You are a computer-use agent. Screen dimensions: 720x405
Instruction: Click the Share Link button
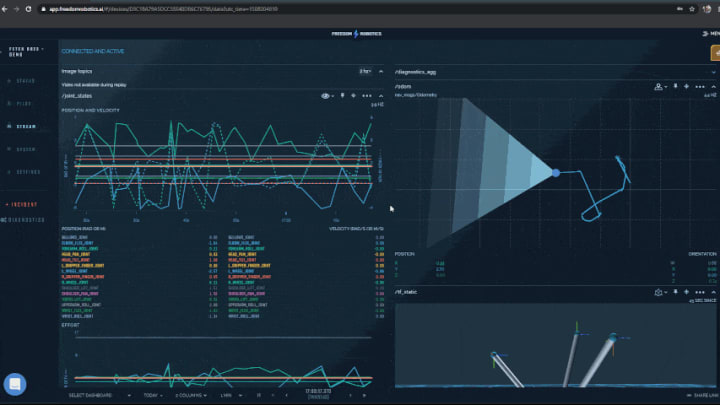[703, 395]
